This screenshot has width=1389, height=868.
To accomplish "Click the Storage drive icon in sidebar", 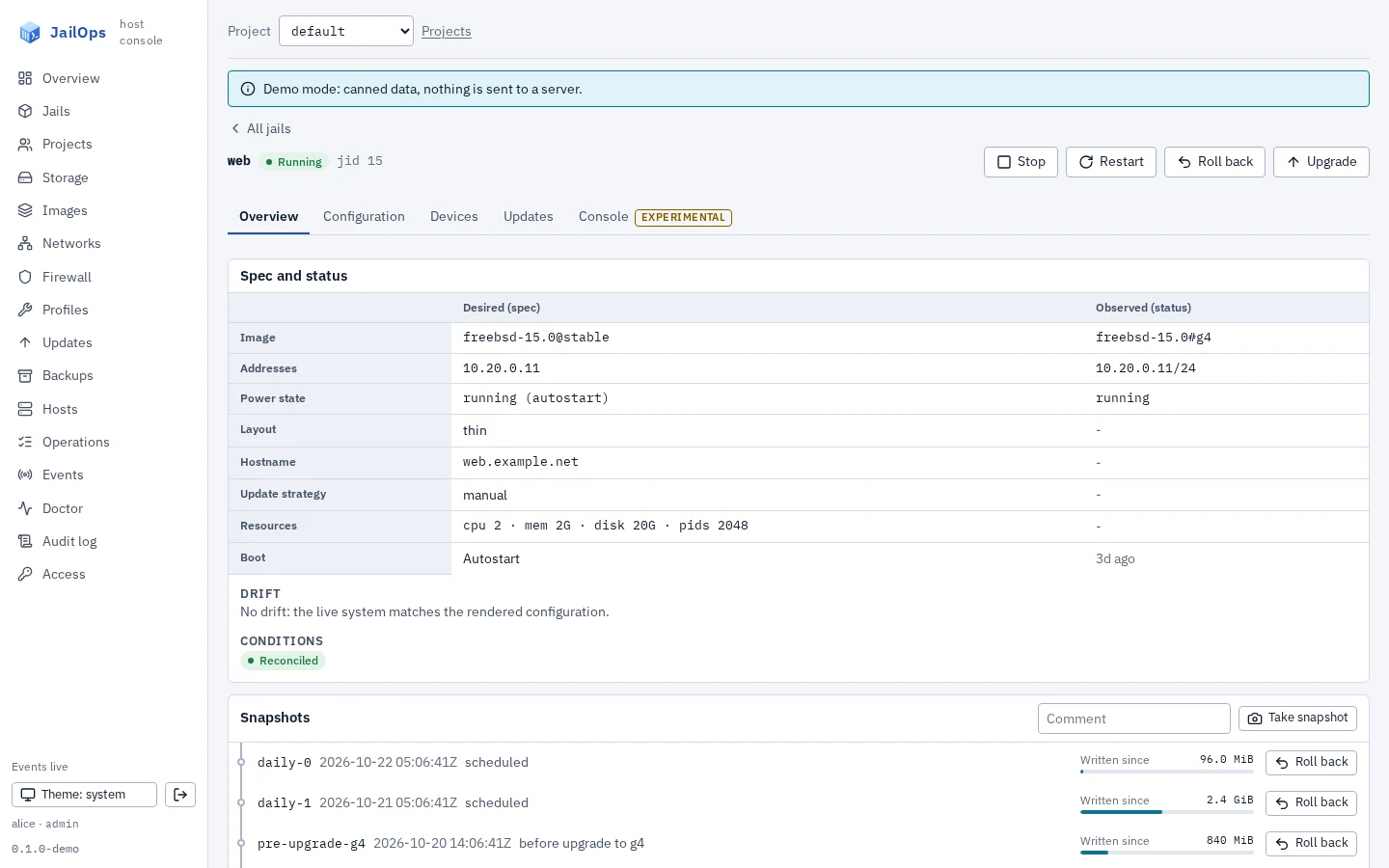I will pos(25,177).
